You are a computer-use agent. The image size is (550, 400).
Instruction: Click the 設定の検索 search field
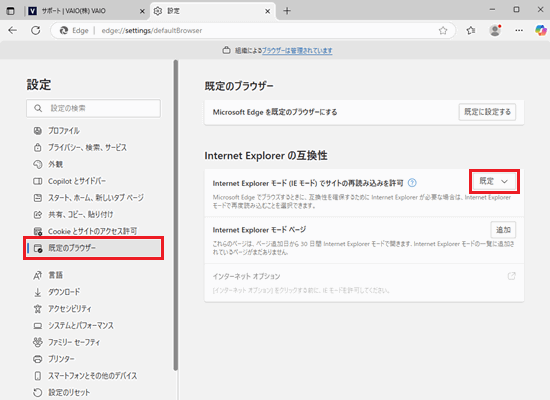(93, 108)
